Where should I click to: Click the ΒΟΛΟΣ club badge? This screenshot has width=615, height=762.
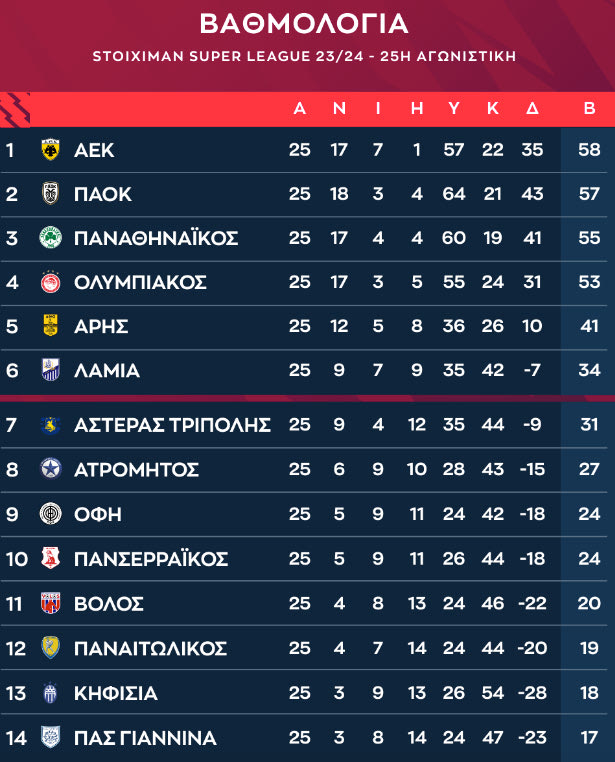(49, 603)
